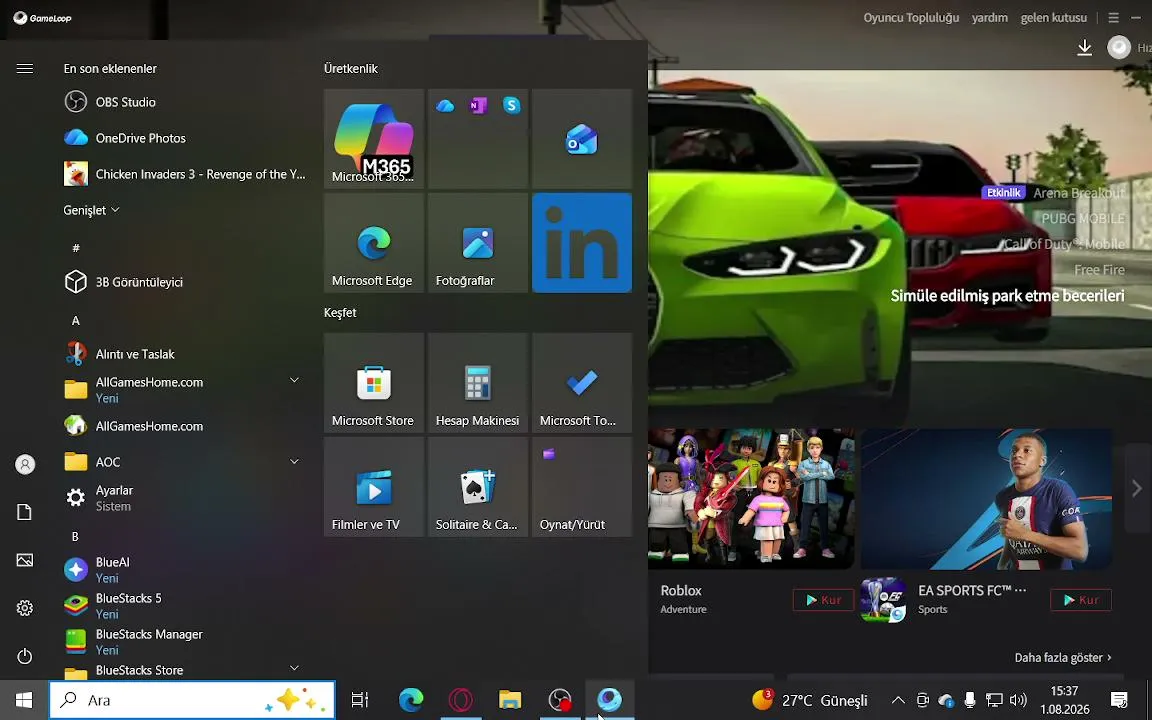Open Documents shortcut in Start sidebar
This screenshot has width=1152, height=720.
[x=24, y=512]
